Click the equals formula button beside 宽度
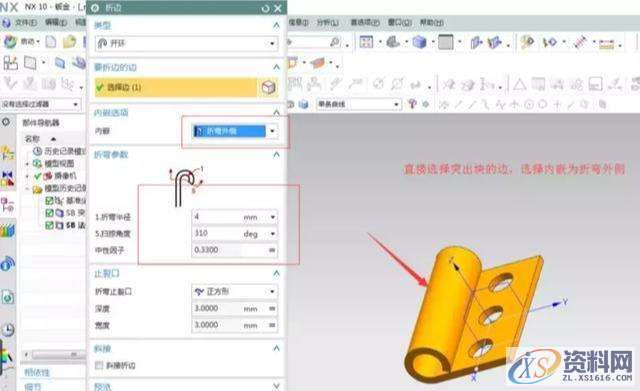This screenshot has height=391, width=640. click(272, 325)
